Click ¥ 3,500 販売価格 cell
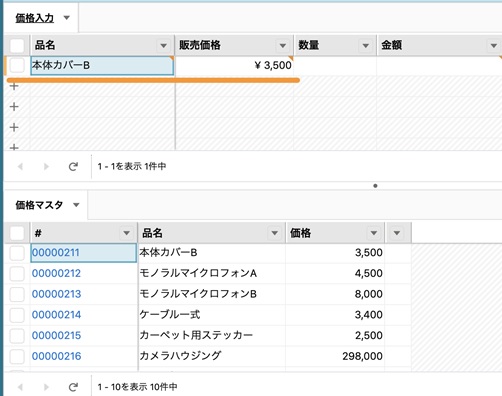 (x=234, y=66)
